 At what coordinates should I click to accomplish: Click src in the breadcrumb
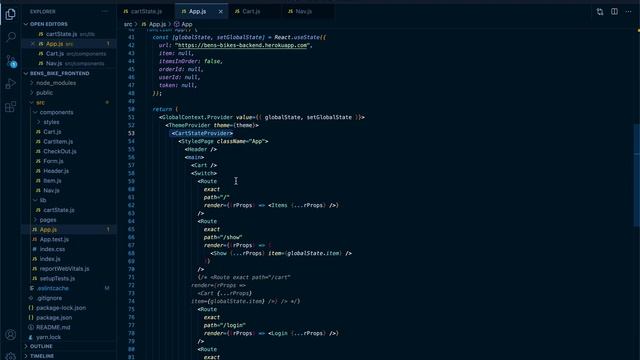pos(128,24)
